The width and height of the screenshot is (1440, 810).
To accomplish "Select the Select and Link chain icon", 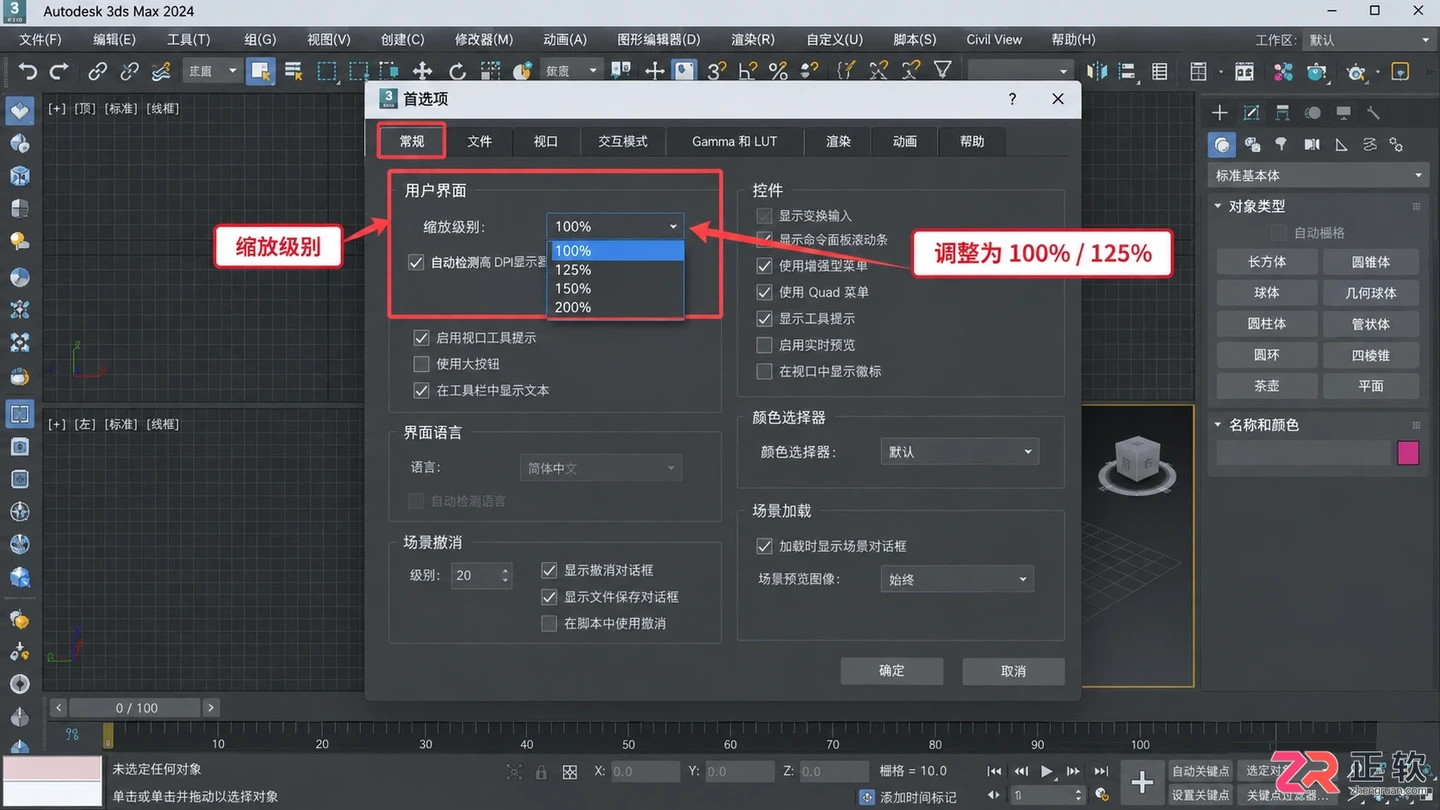I will pyautogui.click(x=98, y=71).
